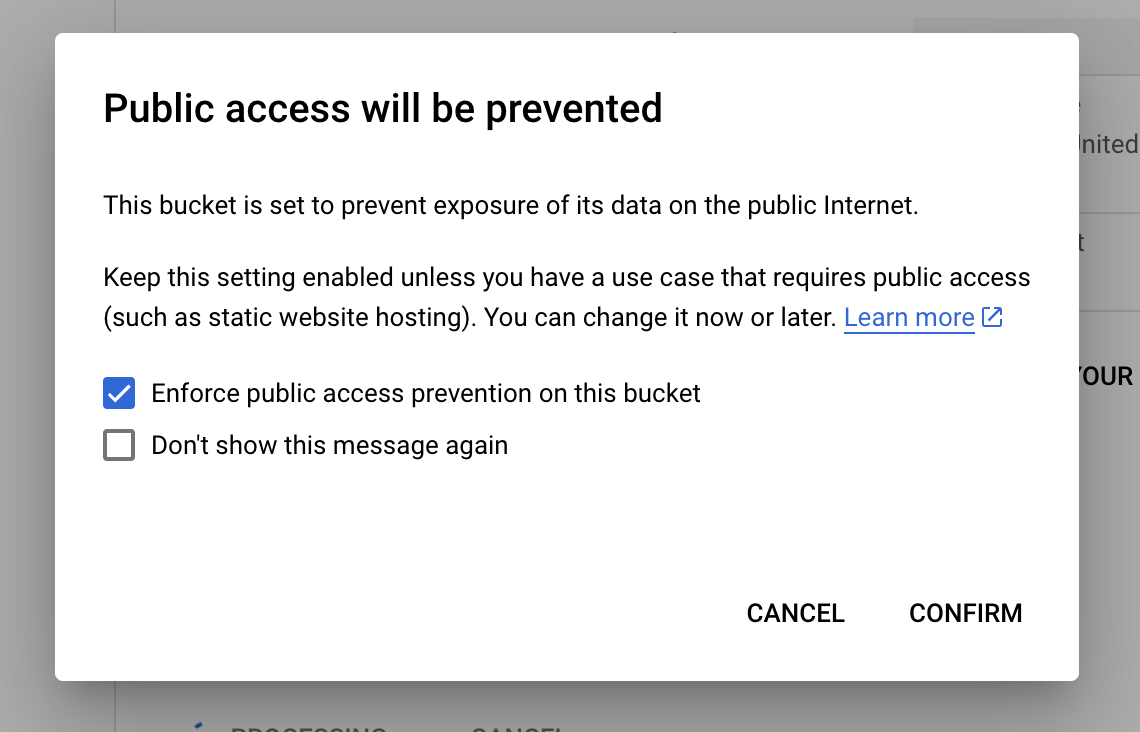
Task: Click the 'You can change it now or later' sentence
Action: [660, 318]
